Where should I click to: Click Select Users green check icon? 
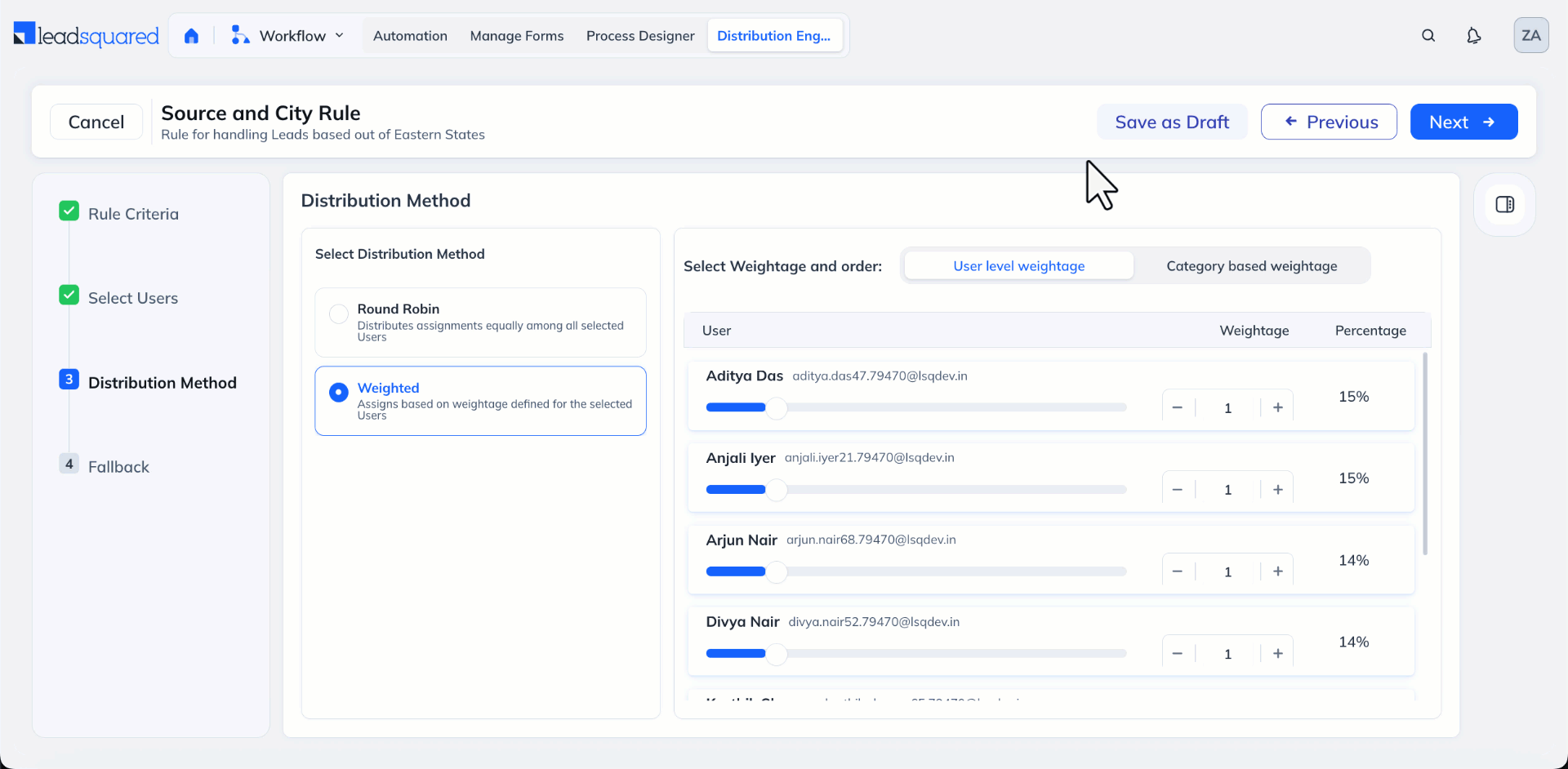[x=69, y=296]
